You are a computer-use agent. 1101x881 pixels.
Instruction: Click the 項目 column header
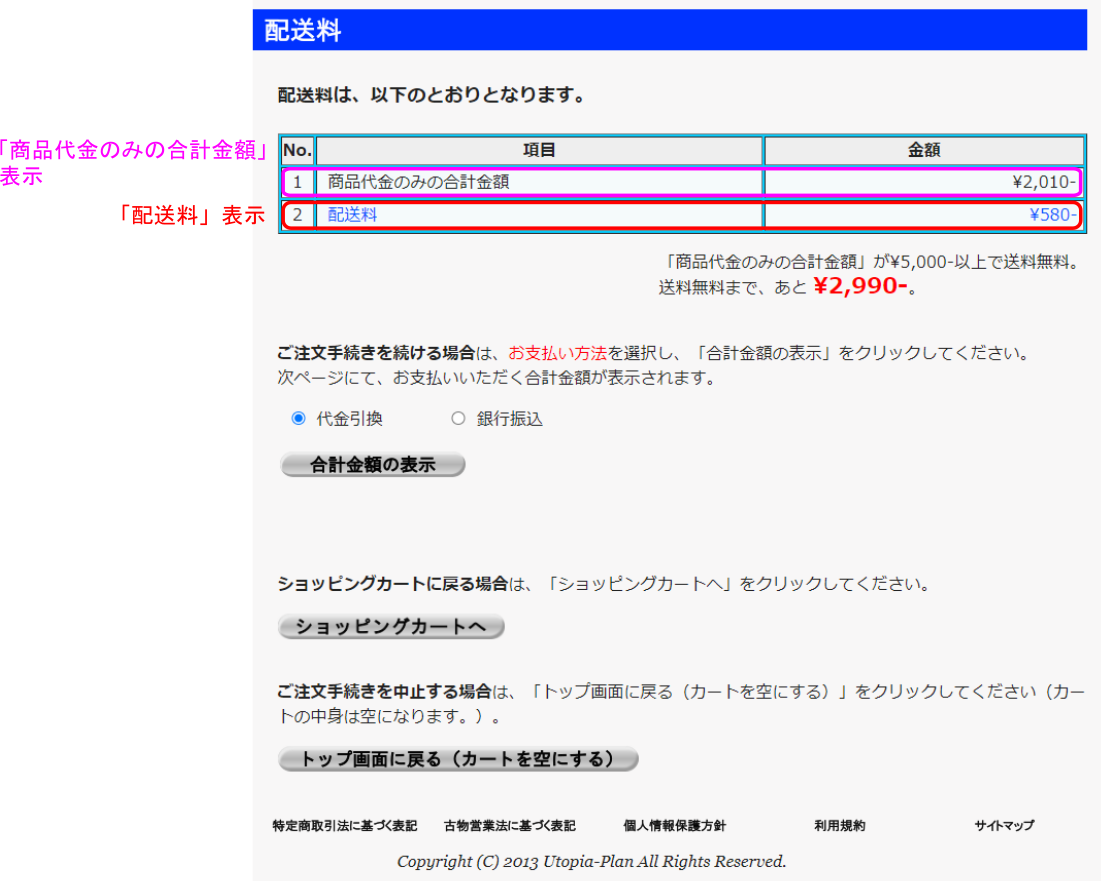(x=539, y=150)
